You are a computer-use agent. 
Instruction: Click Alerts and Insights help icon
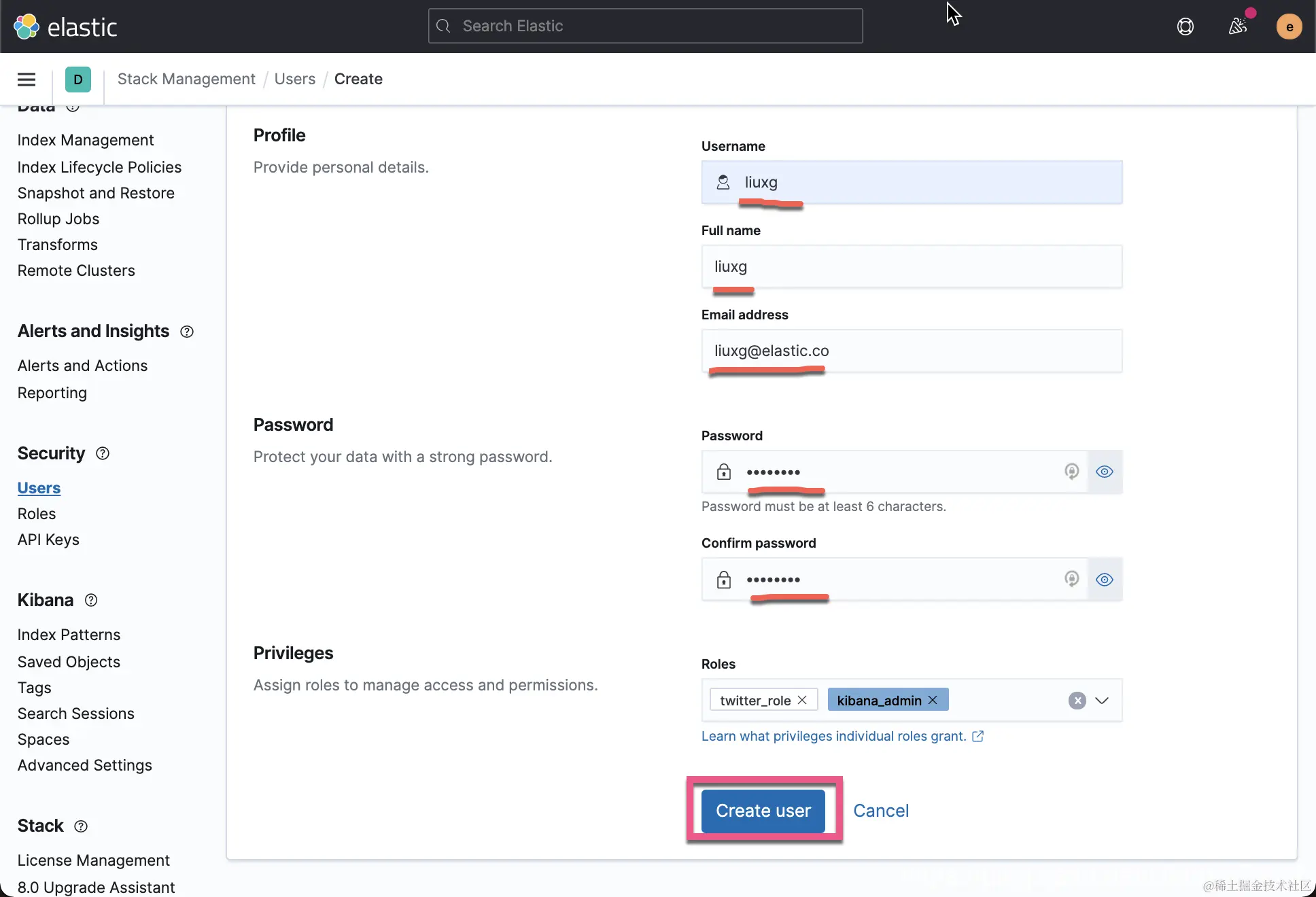point(187,332)
